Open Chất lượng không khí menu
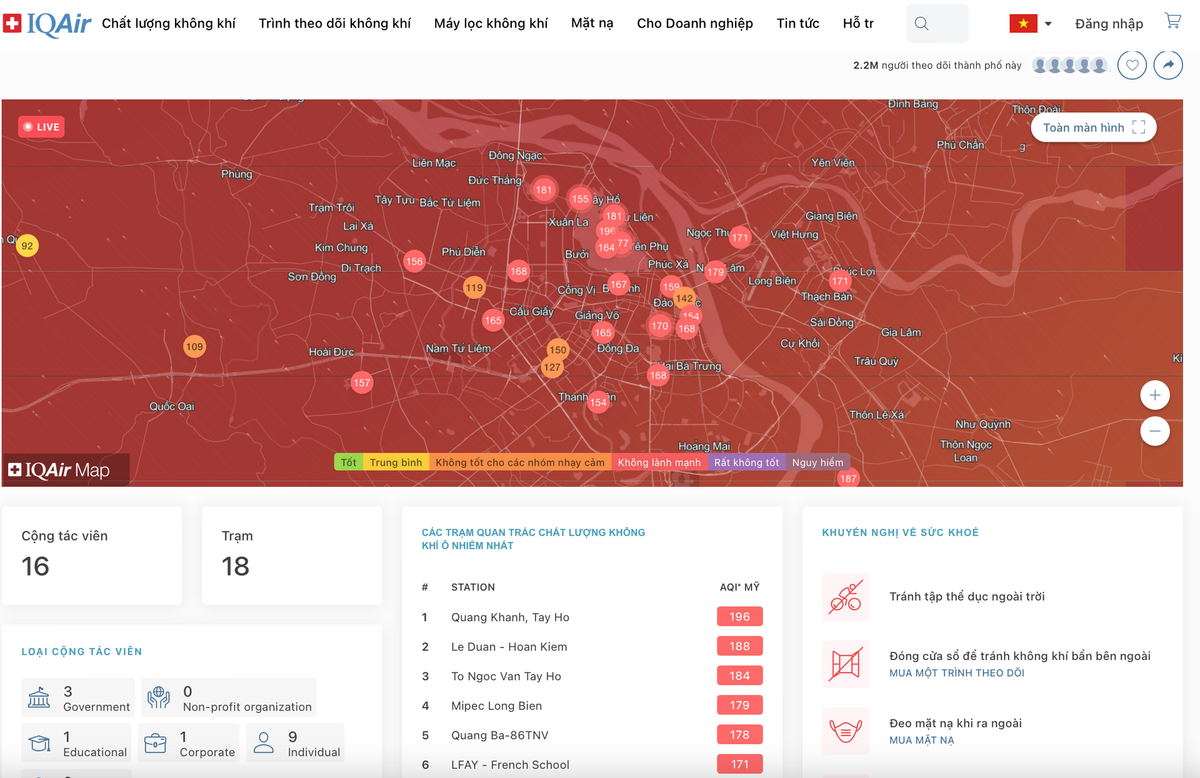This screenshot has height=778, width=1200. [x=169, y=23]
